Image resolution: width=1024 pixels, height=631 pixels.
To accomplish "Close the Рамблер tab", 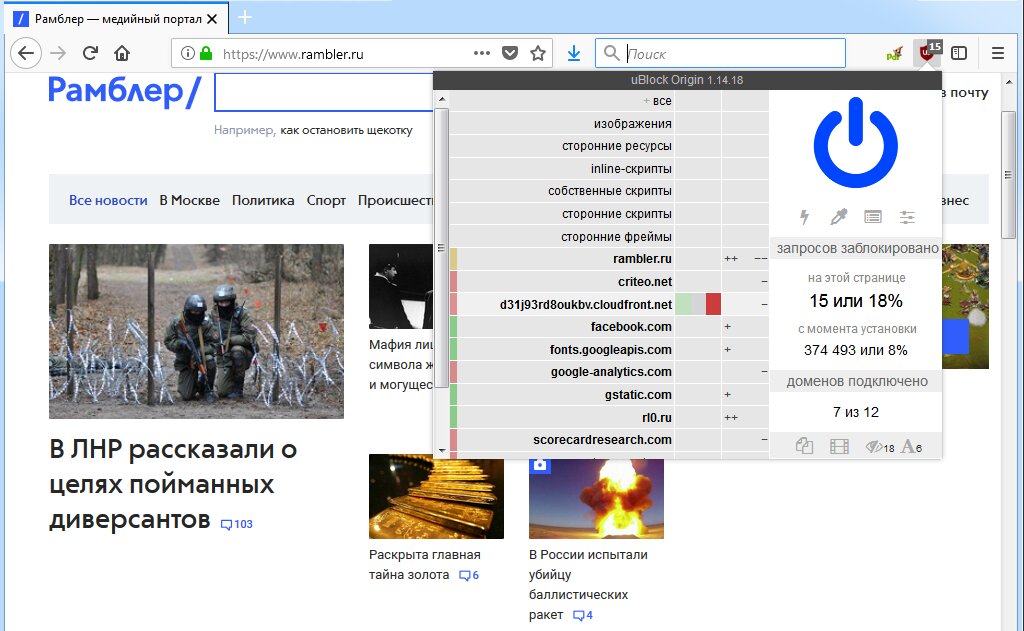I will [212, 19].
